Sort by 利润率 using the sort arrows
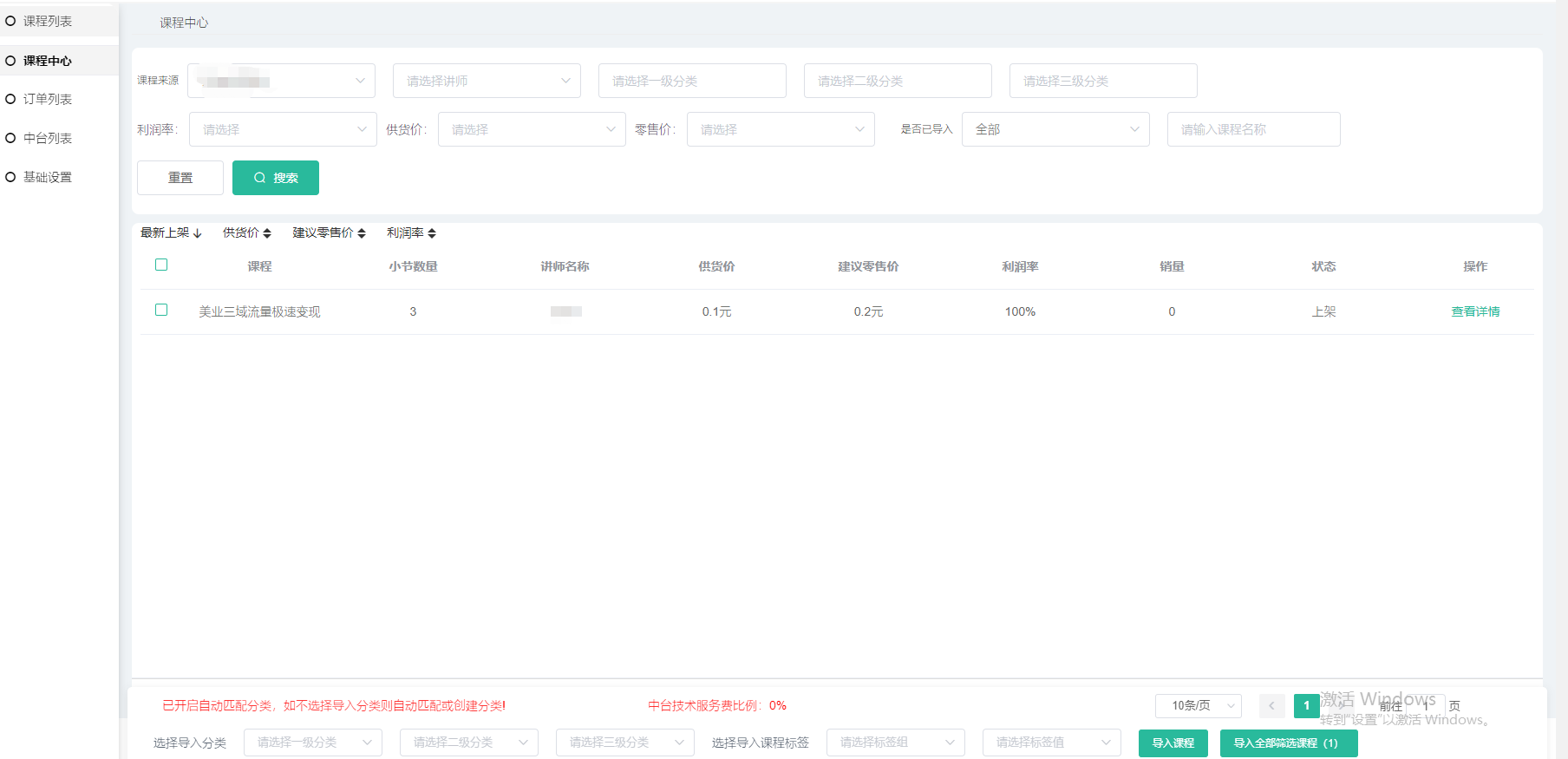 click(432, 233)
